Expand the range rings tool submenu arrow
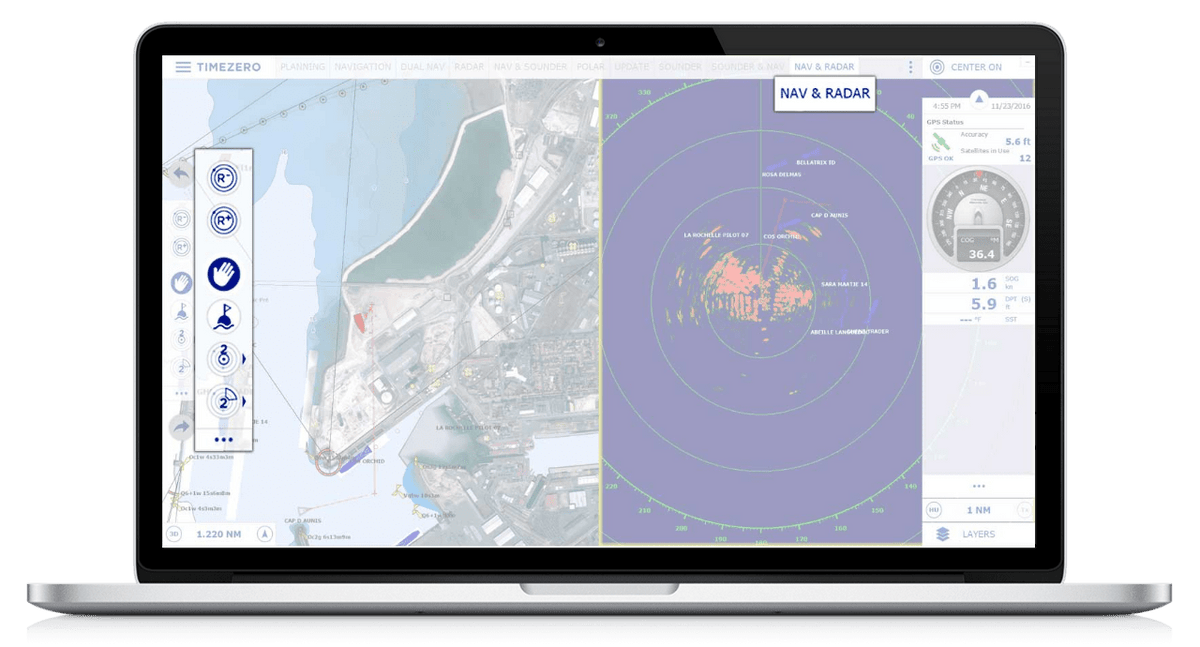The height and width of the screenshot is (647, 1200). pyautogui.click(x=245, y=359)
